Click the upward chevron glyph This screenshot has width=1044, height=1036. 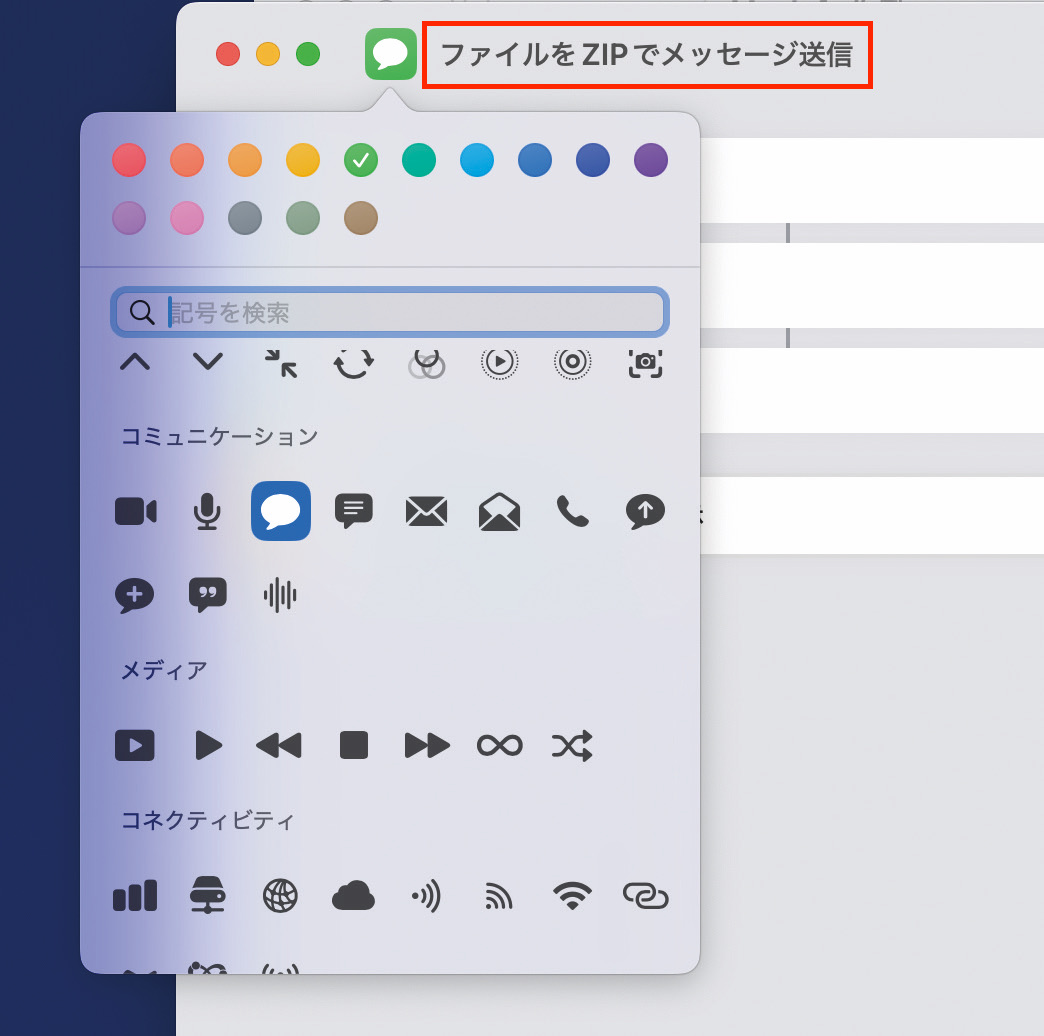[135, 362]
